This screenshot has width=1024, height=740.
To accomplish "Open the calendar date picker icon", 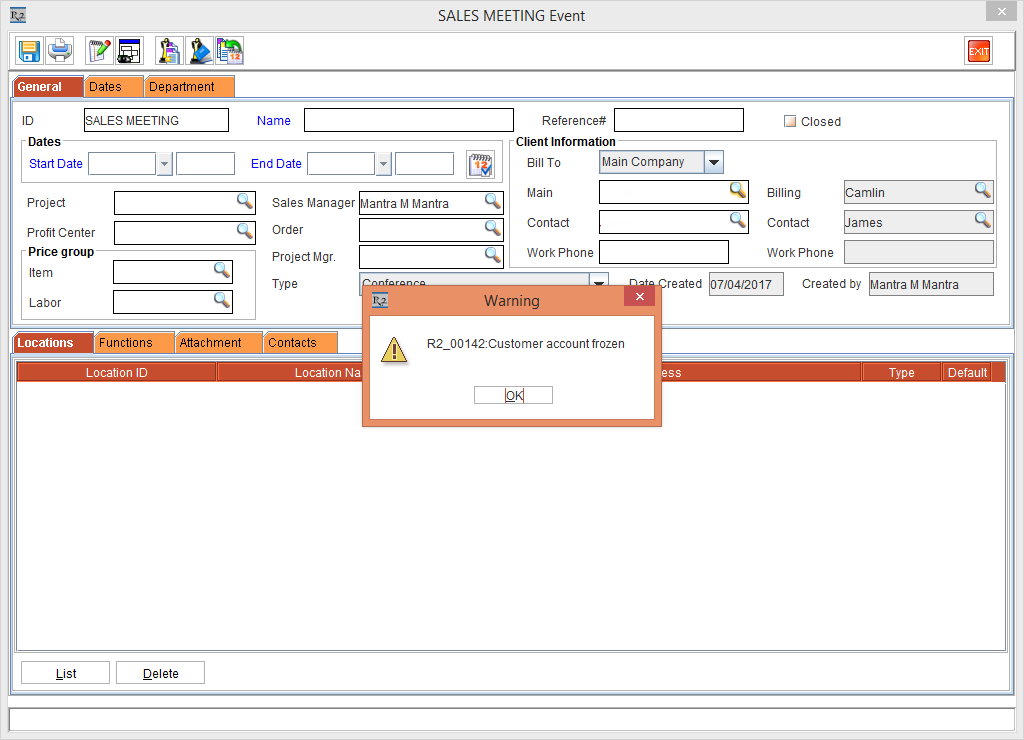I will tap(481, 164).
